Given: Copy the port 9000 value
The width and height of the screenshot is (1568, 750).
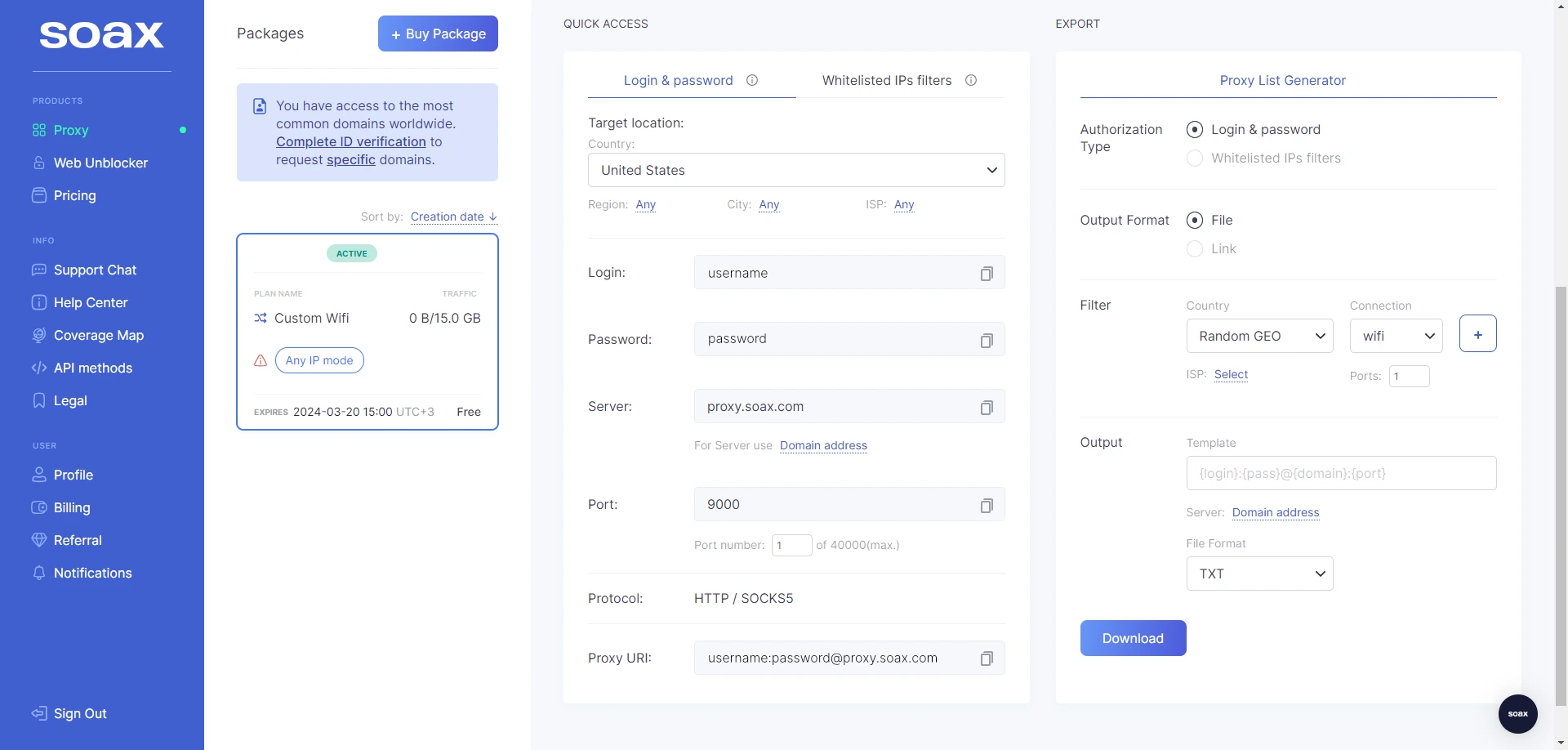Looking at the screenshot, I should point(986,506).
